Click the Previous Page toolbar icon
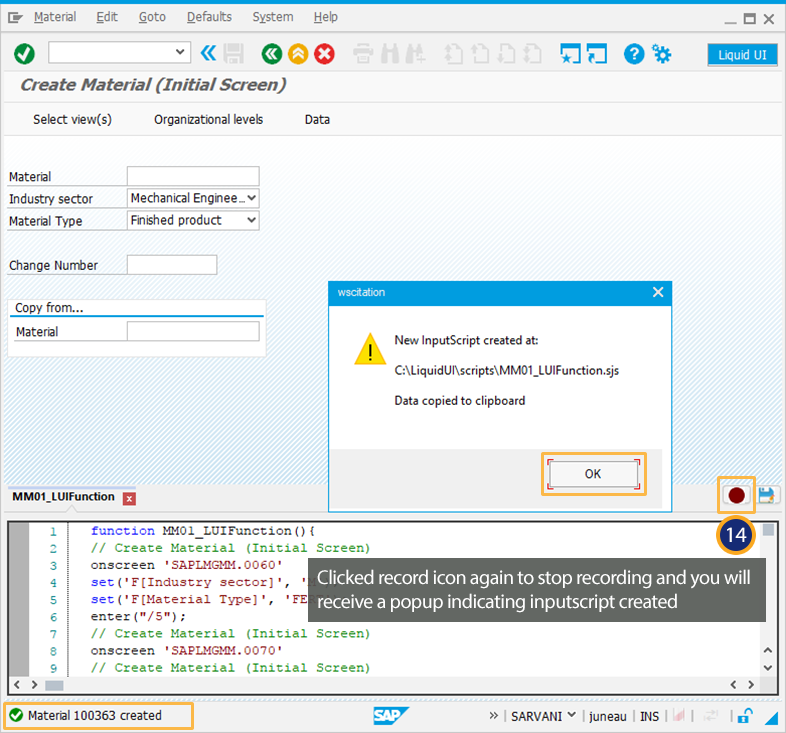786x733 pixels. click(480, 54)
